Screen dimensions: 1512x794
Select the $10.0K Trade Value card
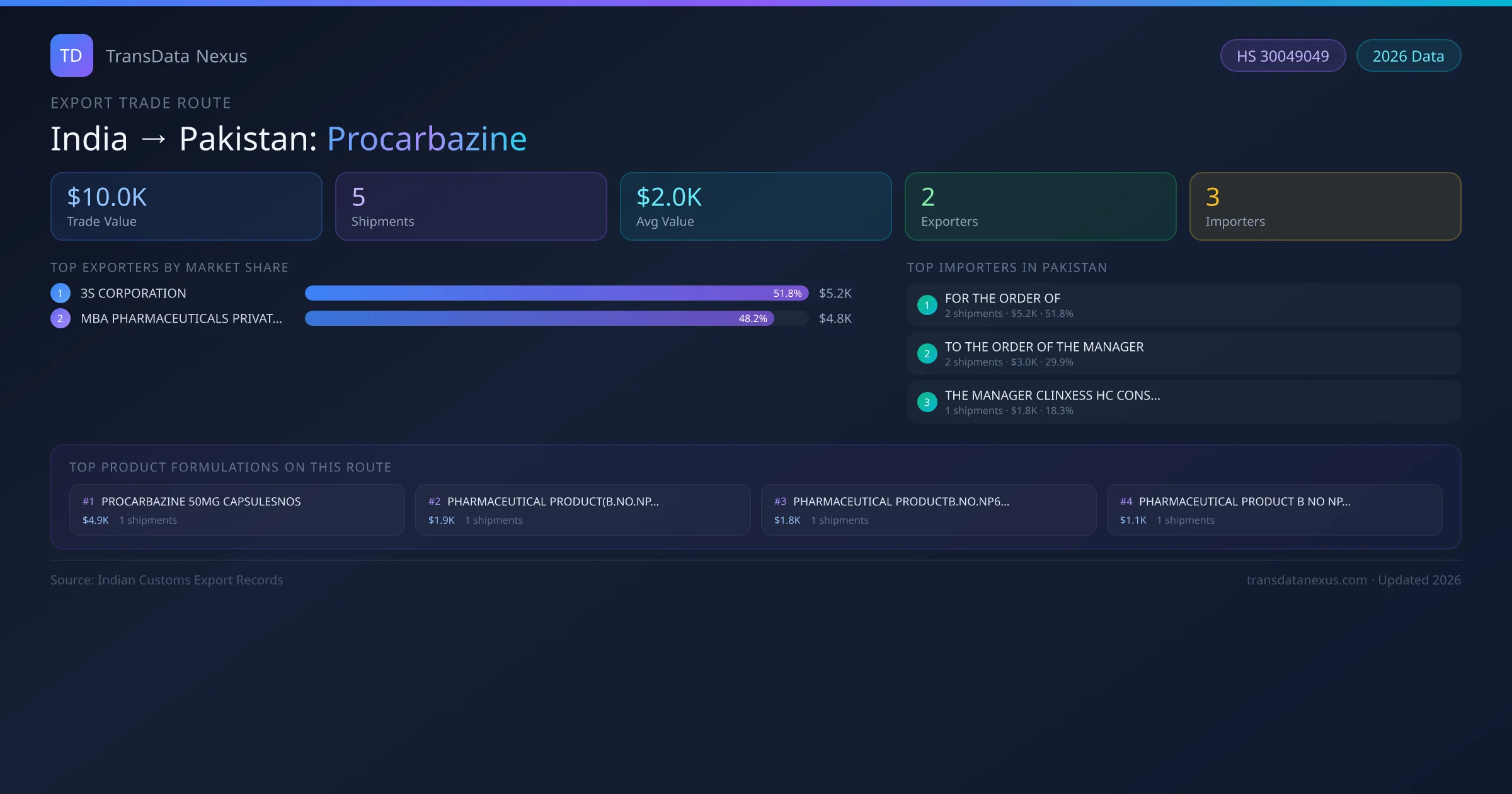click(x=186, y=207)
